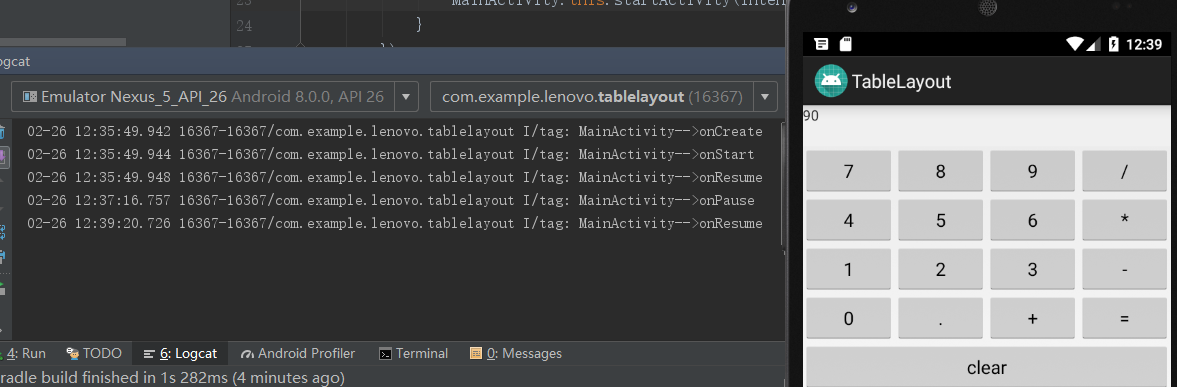Tap the clear button in calculator

tap(986, 367)
